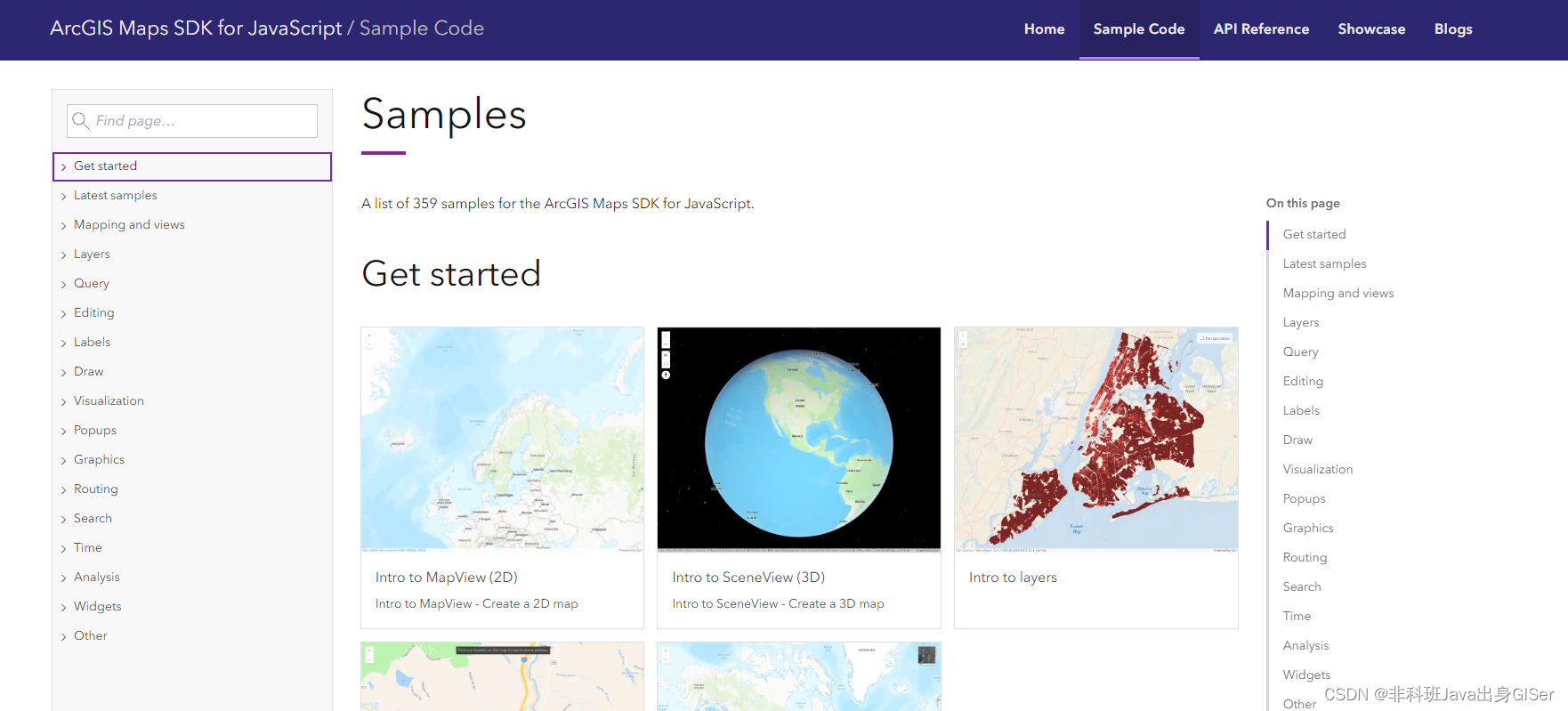
Task: Jump to Popups in On this page
Action: click(x=1305, y=498)
